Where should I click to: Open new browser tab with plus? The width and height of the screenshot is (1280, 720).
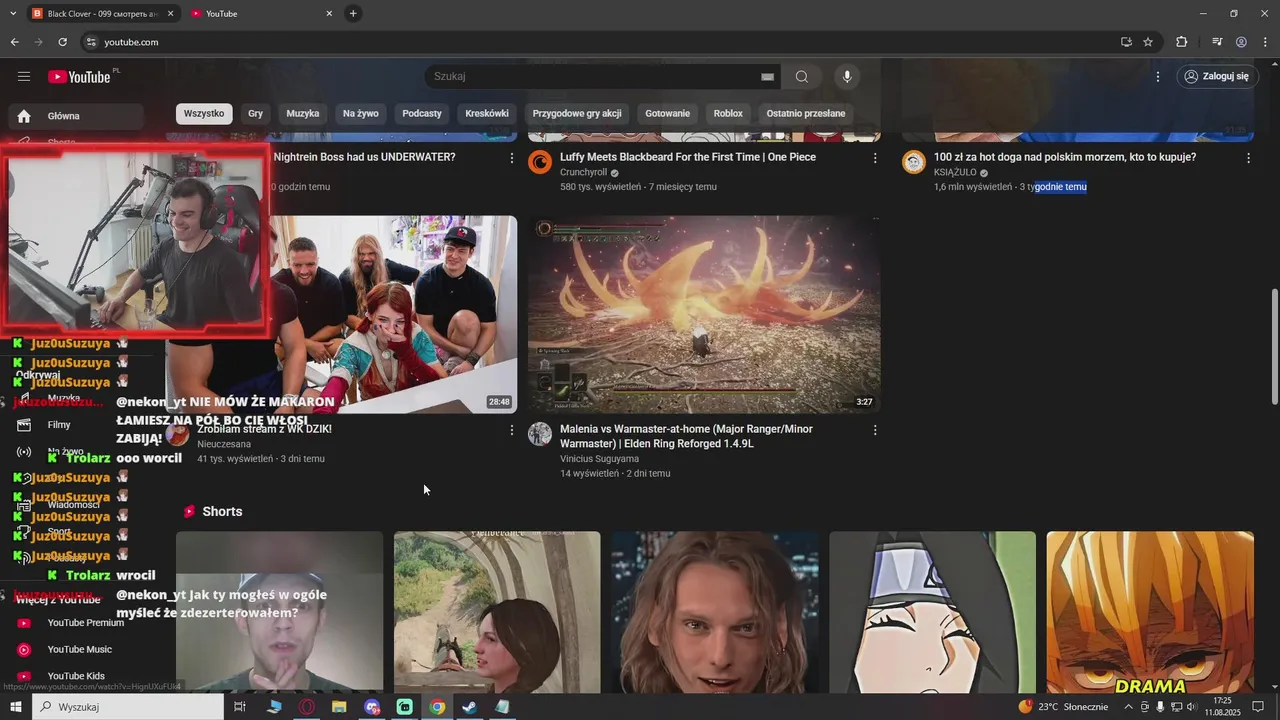(x=353, y=14)
